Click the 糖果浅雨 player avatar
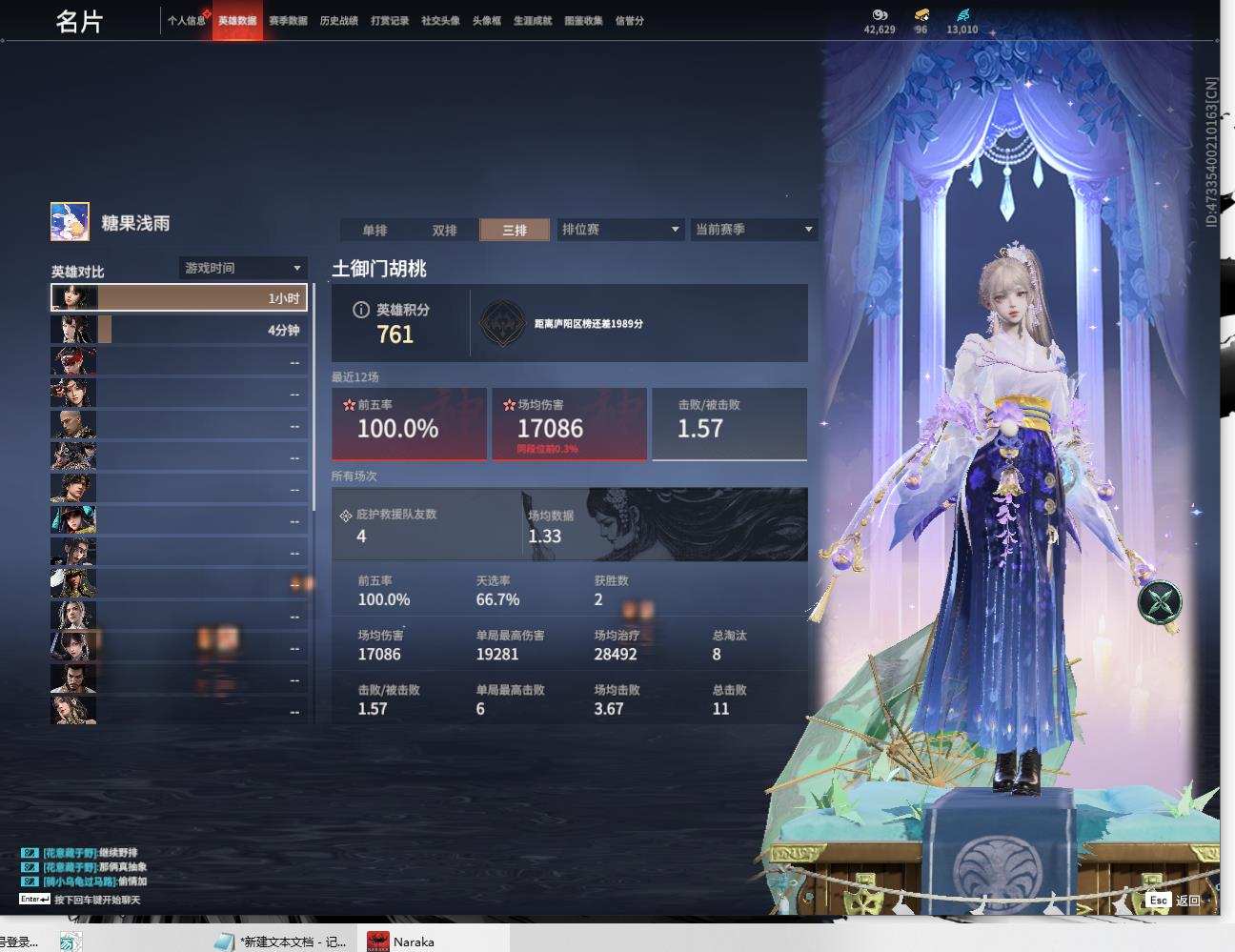The width and height of the screenshot is (1235, 952). [70, 222]
